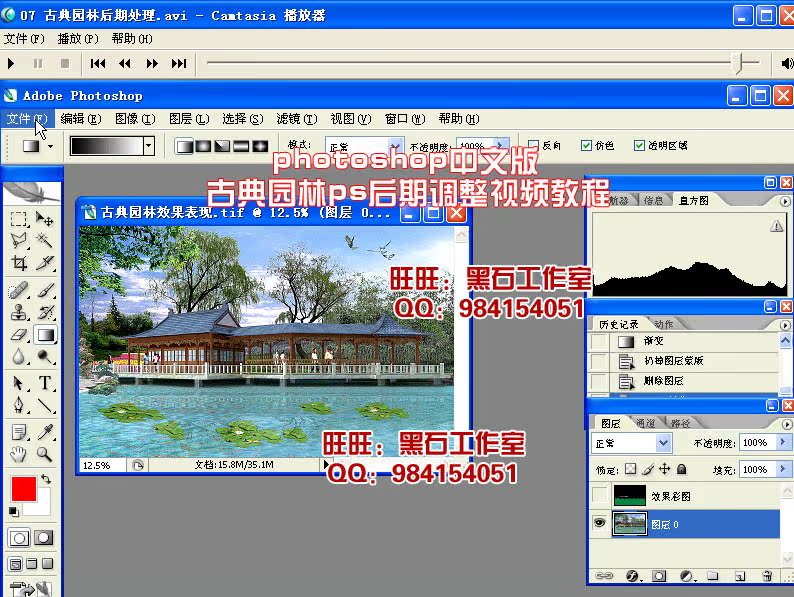
Task: Click the red foreground color swatch
Action: (x=23, y=490)
